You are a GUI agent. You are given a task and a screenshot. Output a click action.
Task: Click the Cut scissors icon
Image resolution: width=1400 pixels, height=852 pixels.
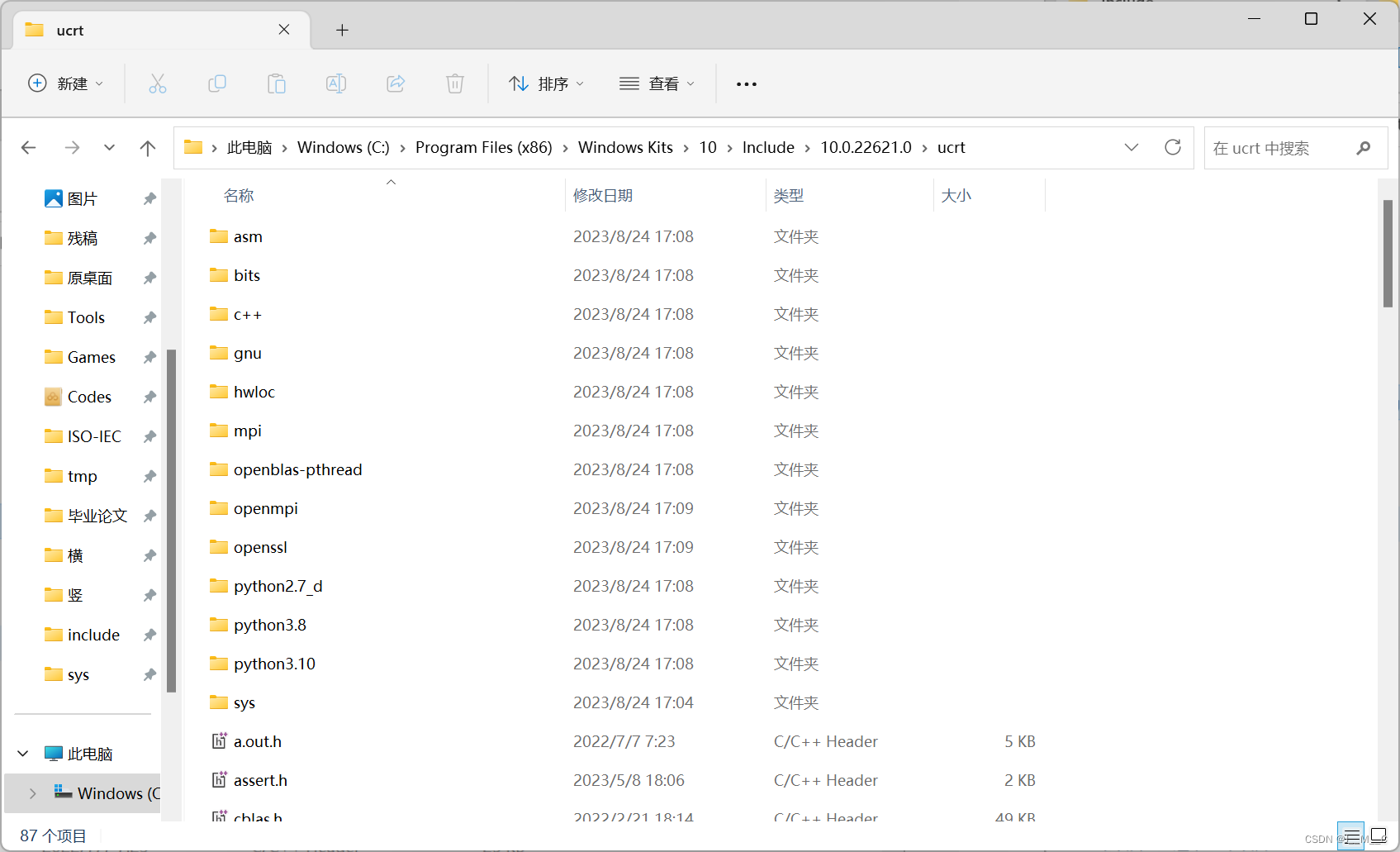[157, 83]
